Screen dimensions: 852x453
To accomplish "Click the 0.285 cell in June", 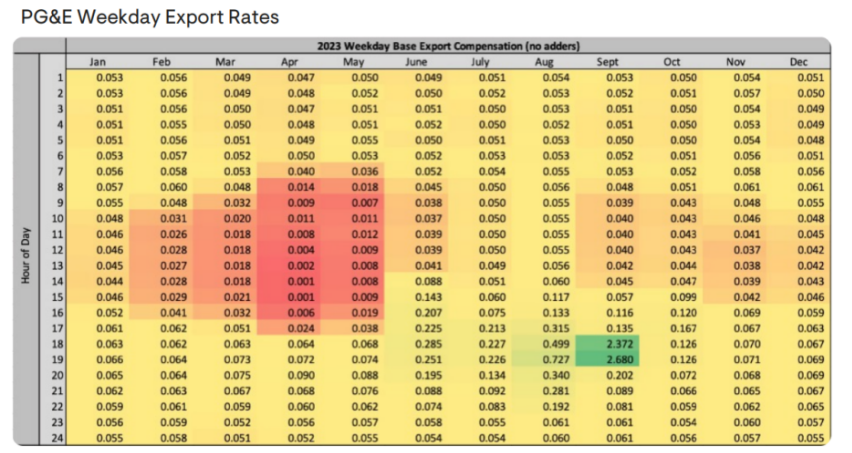I will click(x=416, y=342).
